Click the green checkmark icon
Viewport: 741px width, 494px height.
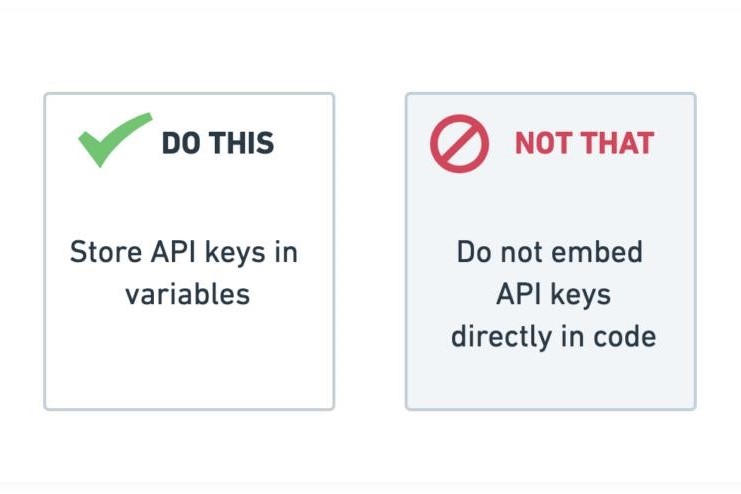coord(115,140)
